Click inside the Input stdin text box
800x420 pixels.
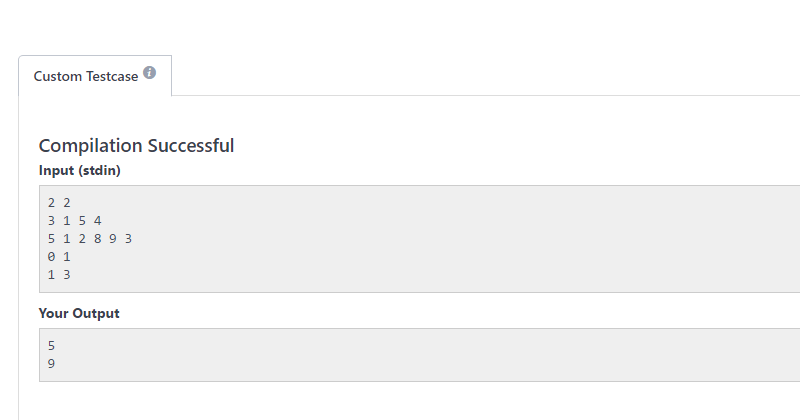pyautogui.click(x=419, y=239)
